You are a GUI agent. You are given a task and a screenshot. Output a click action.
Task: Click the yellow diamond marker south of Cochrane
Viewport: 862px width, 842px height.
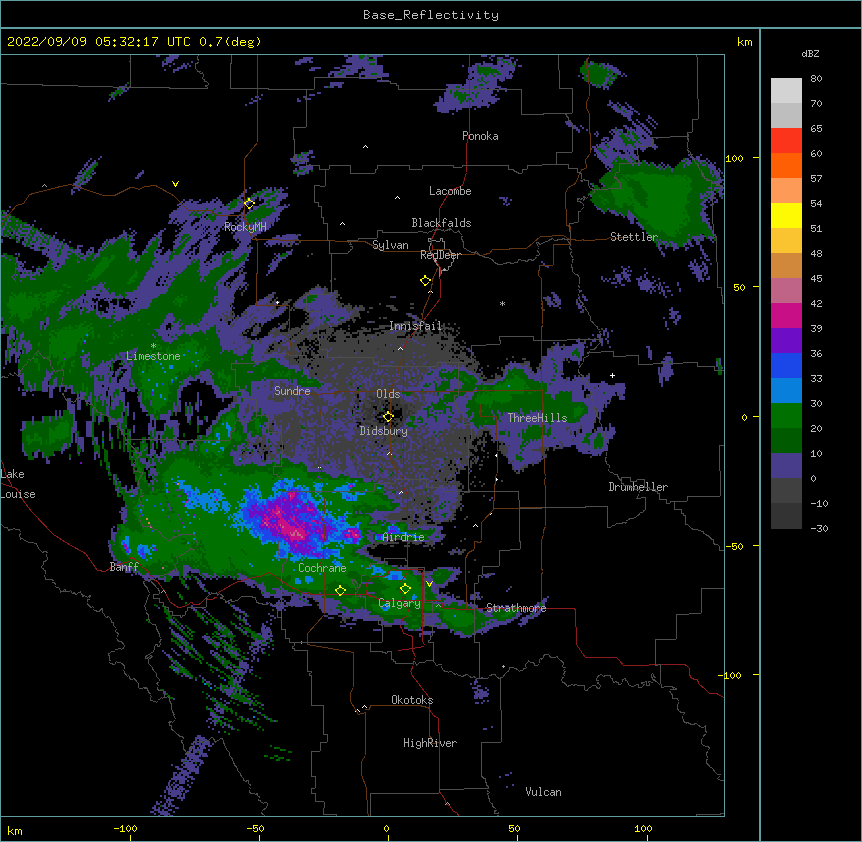[x=340, y=591]
